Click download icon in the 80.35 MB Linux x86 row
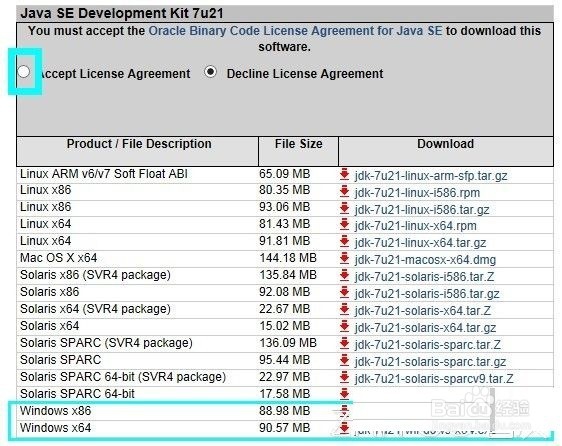The height and width of the screenshot is (446, 562). click(x=344, y=191)
